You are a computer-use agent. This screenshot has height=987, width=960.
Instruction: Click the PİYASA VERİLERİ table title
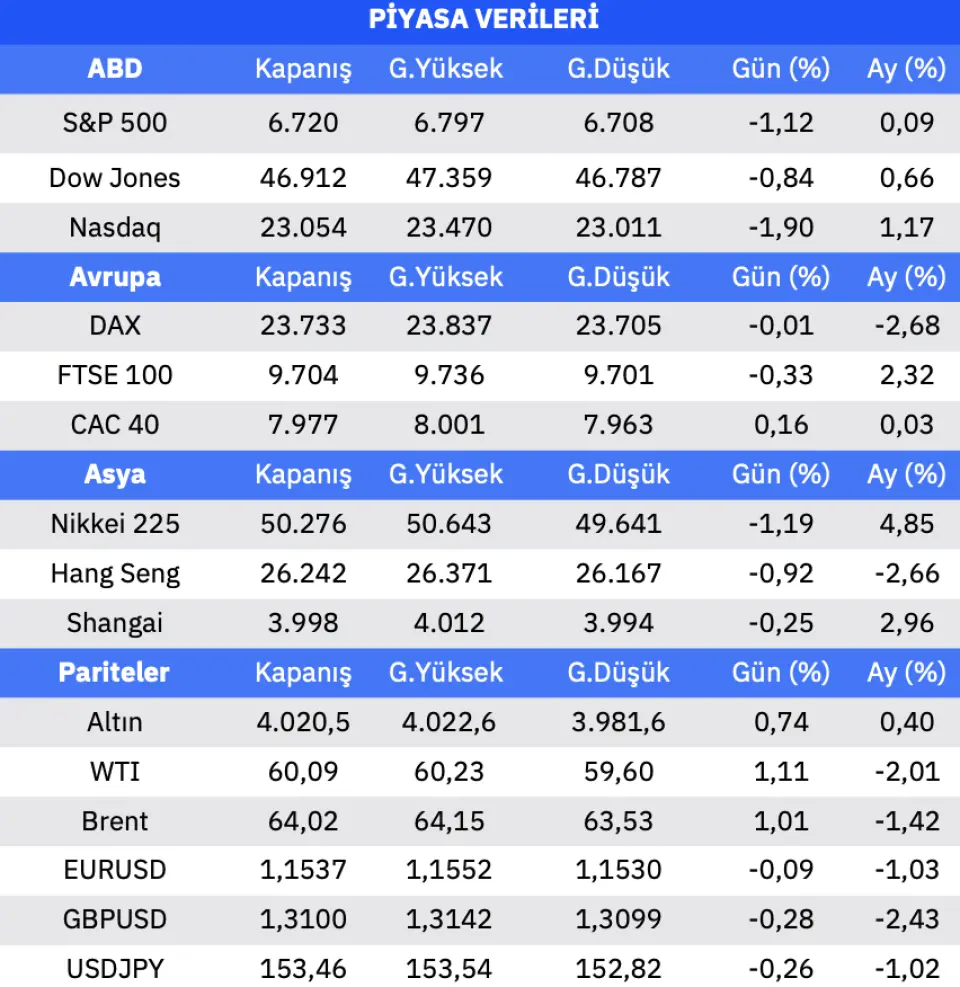[x=484, y=19]
